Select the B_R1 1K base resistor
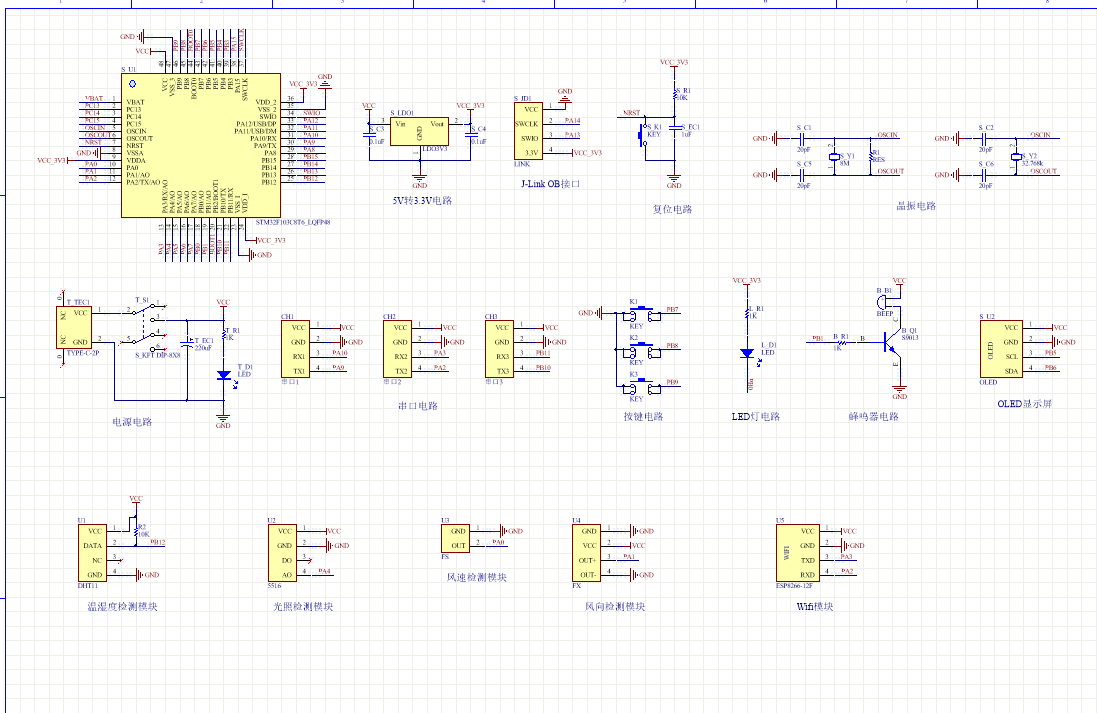Screen dimensions: 1097x713 pos(842,342)
